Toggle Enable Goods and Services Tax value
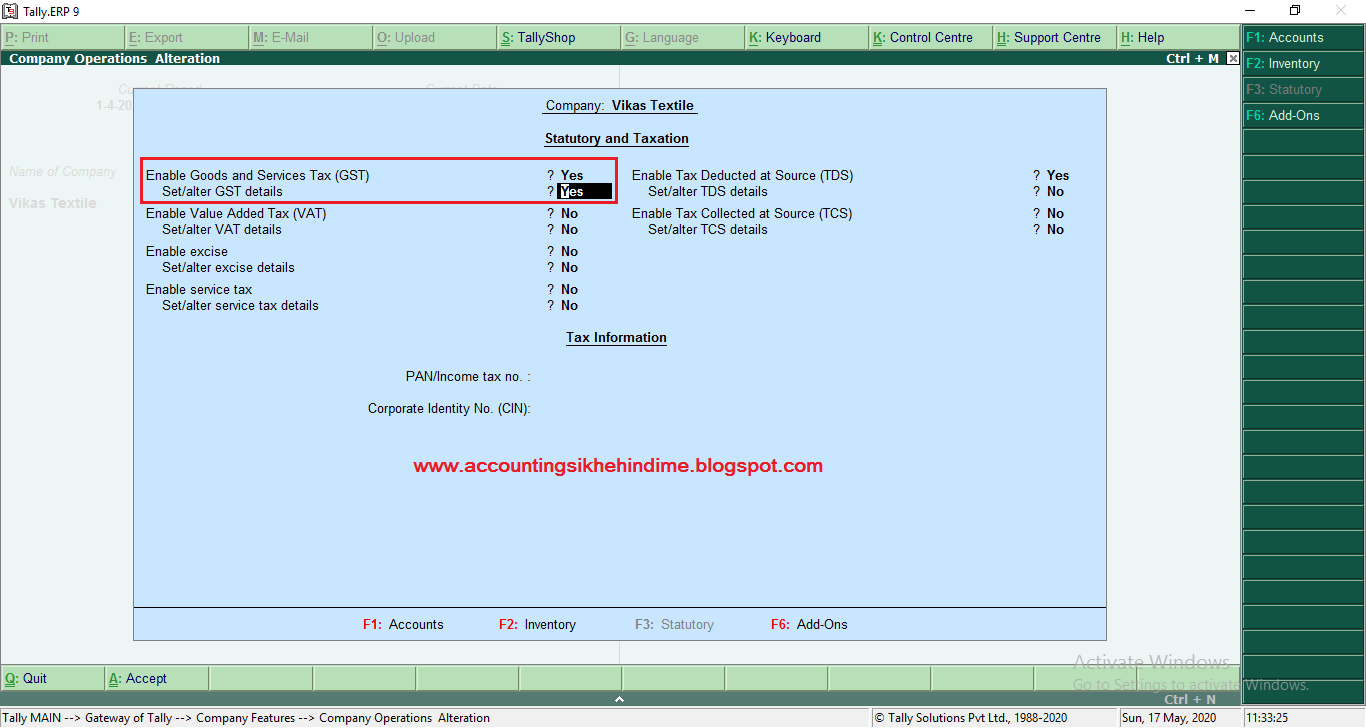The image size is (1366, 728). tap(572, 175)
